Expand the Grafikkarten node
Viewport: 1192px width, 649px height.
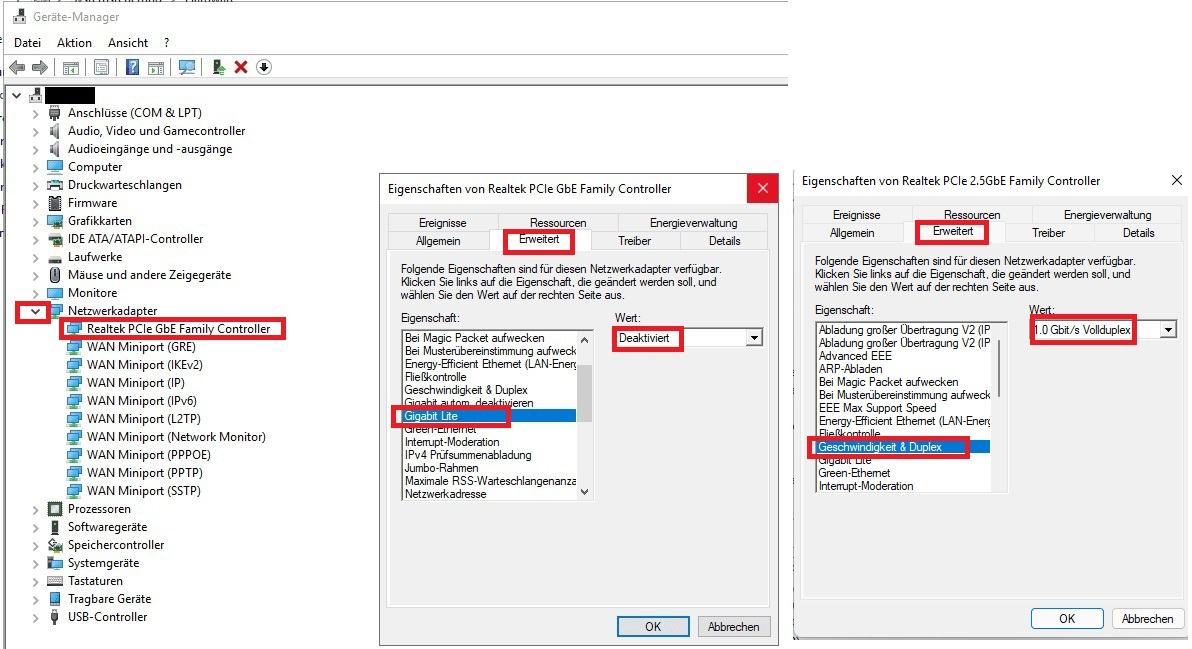(35, 221)
